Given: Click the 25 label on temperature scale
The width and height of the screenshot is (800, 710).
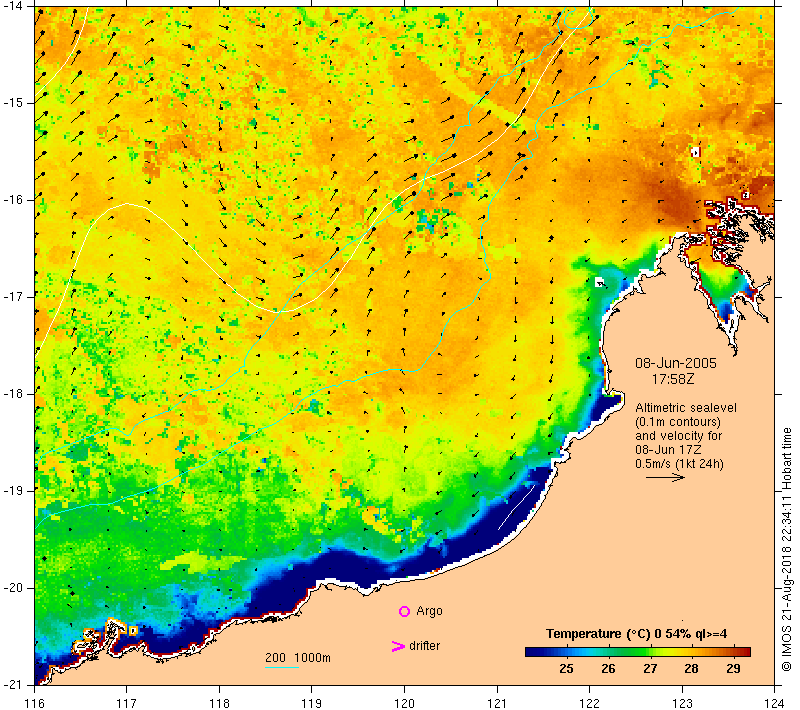Looking at the screenshot, I should pos(566,668).
